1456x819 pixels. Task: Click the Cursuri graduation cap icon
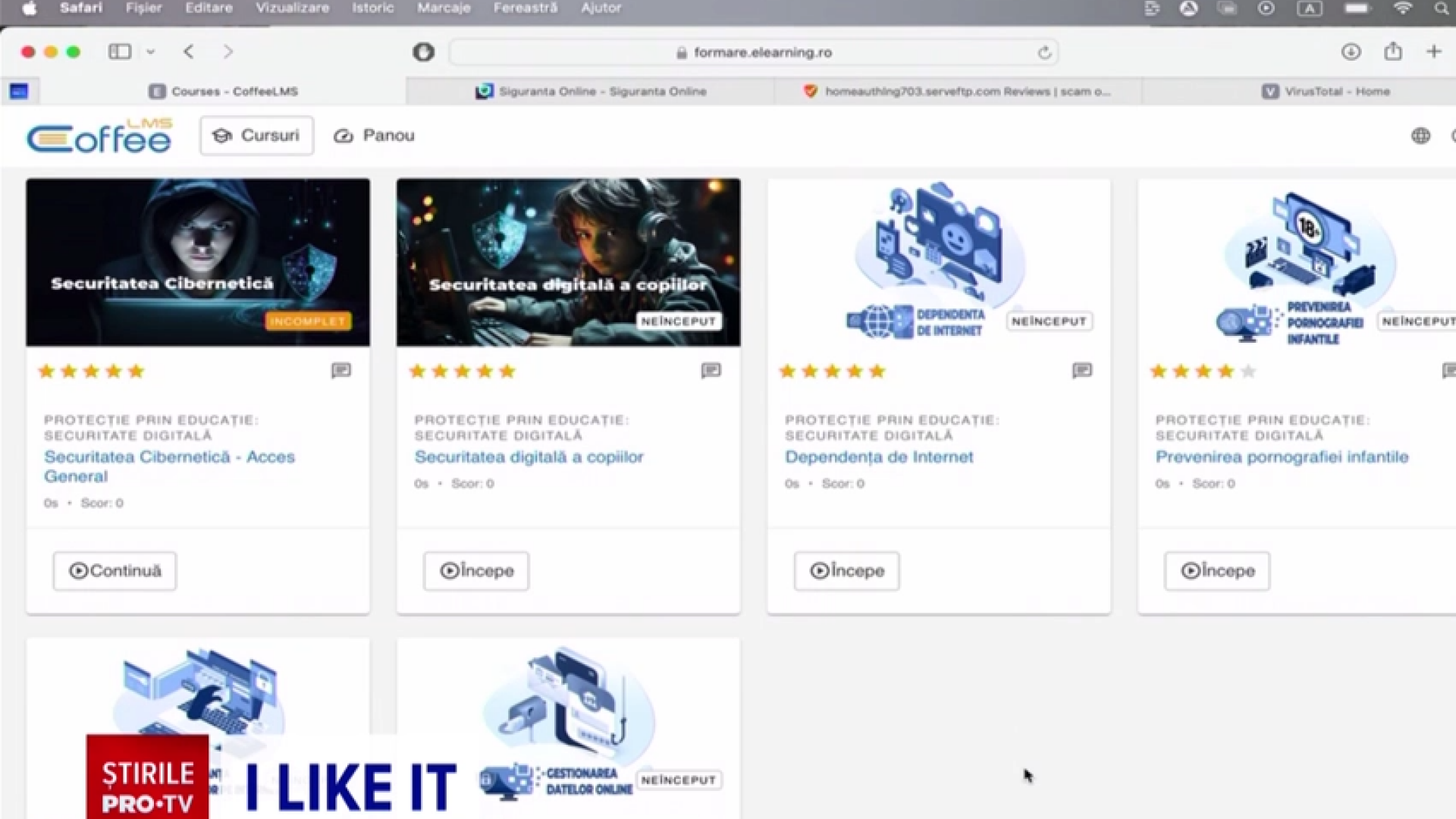tap(221, 136)
